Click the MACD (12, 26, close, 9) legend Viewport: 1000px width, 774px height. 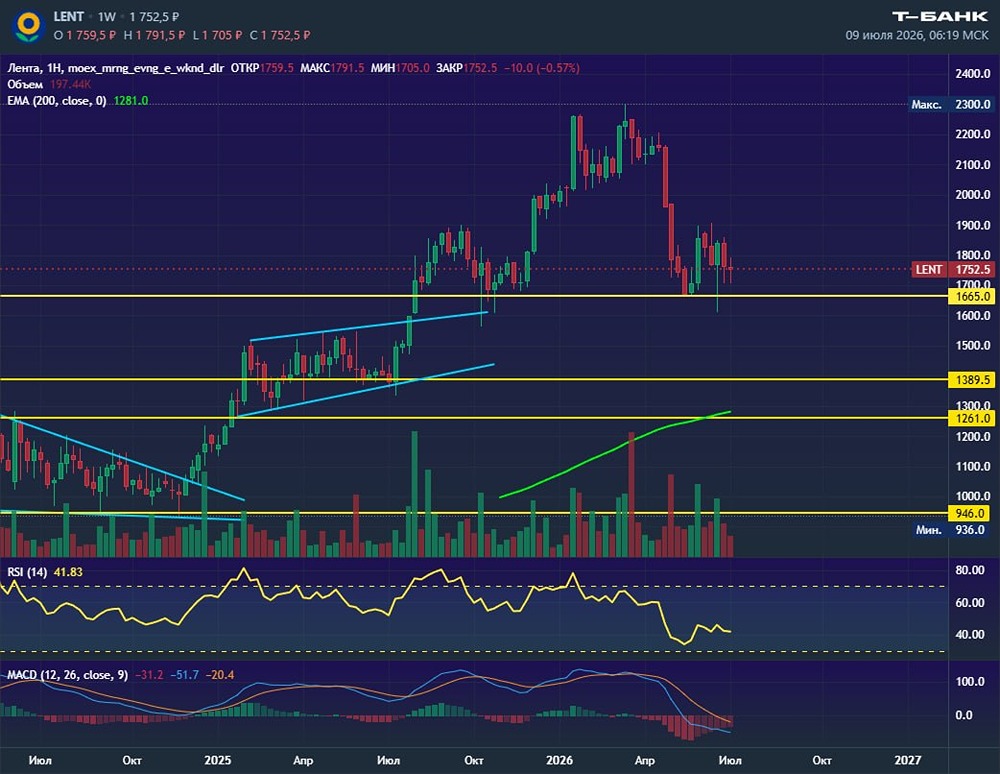(68, 675)
